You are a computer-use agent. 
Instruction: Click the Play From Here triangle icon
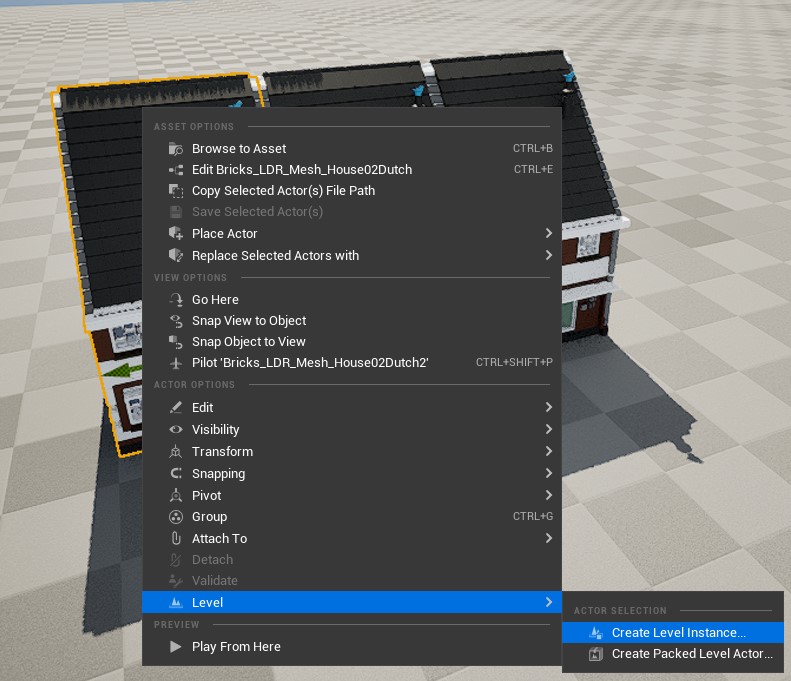[176, 646]
